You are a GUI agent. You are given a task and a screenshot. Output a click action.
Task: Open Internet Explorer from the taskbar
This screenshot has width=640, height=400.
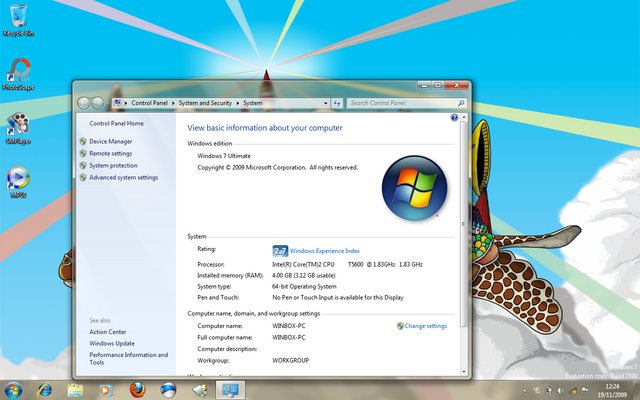pos(44,390)
